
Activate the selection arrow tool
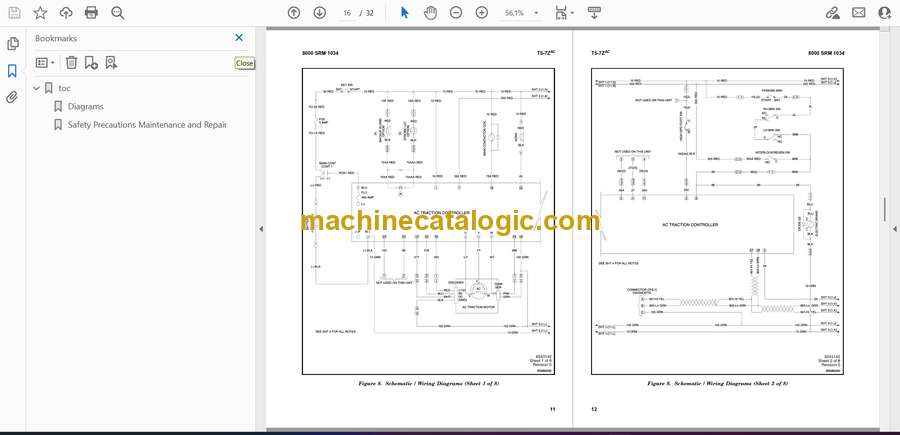(405, 13)
